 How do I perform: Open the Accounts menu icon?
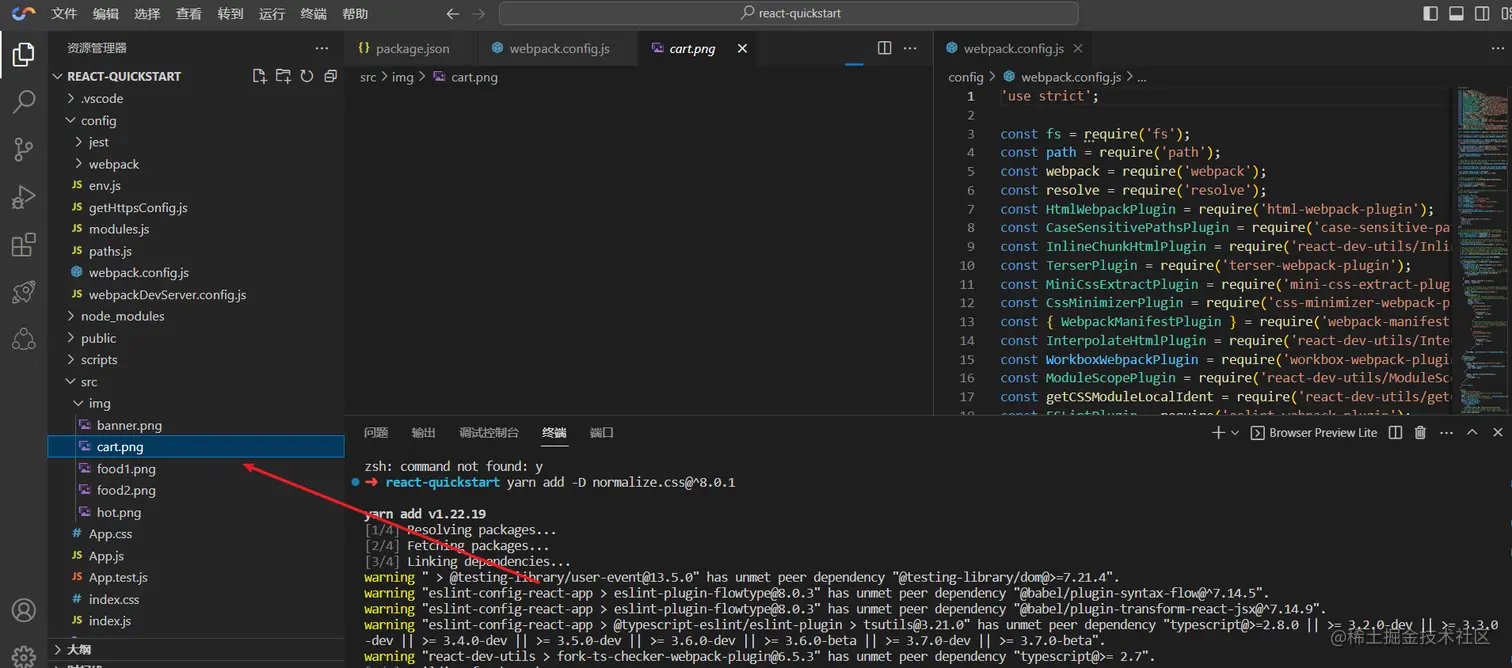tap(24, 610)
